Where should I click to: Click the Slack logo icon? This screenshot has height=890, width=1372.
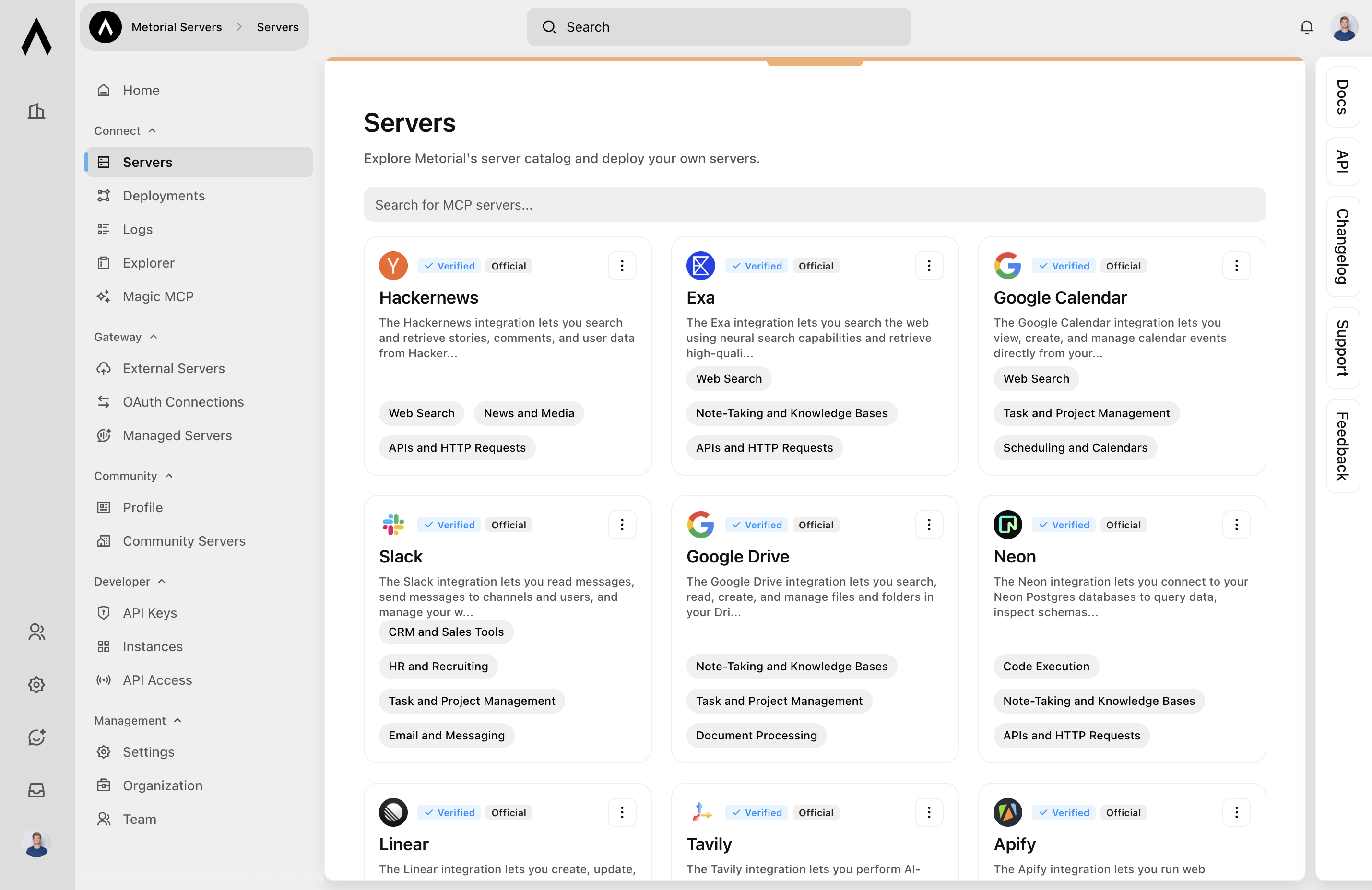393,524
